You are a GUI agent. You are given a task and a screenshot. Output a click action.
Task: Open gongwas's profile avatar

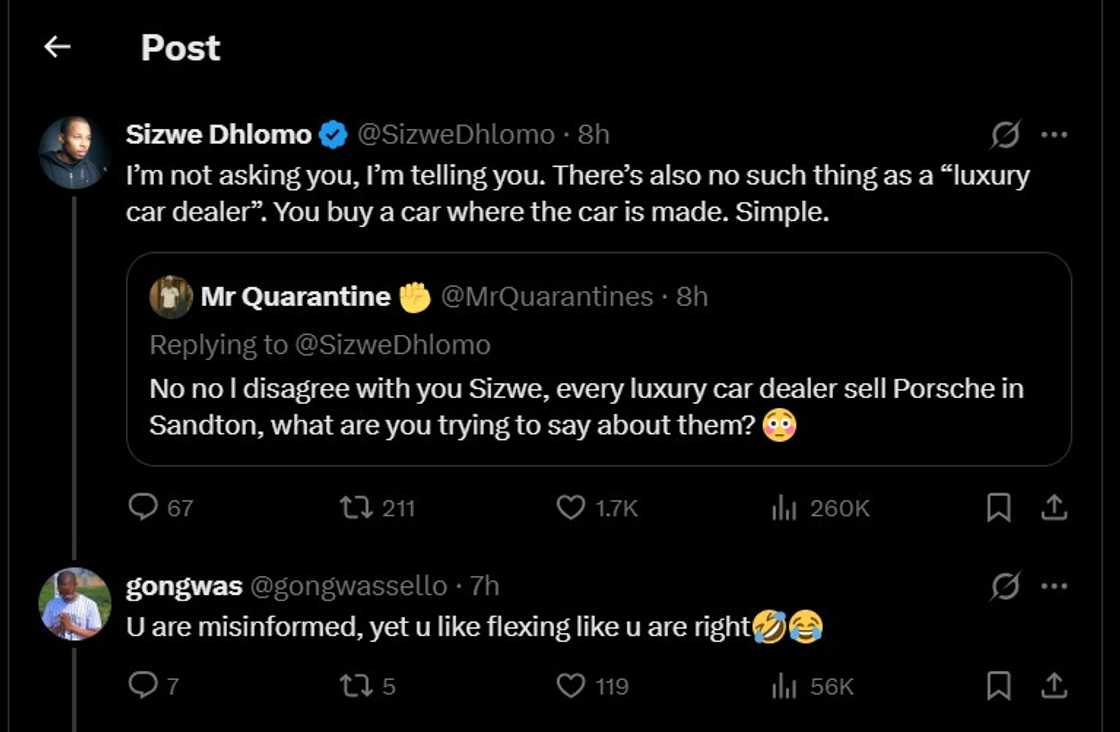pos(74,603)
